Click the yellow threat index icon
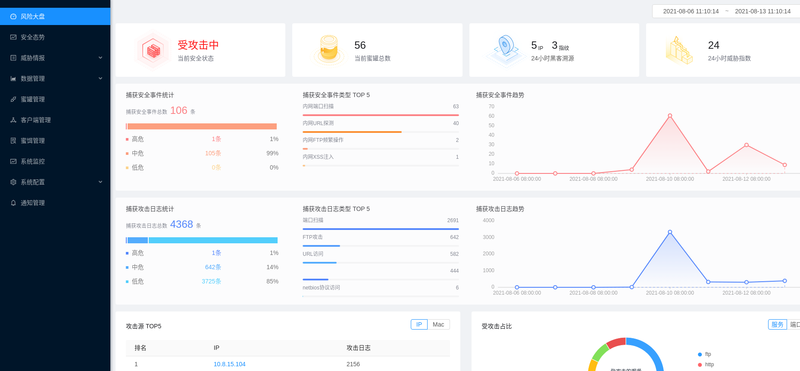 pyautogui.click(x=680, y=50)
